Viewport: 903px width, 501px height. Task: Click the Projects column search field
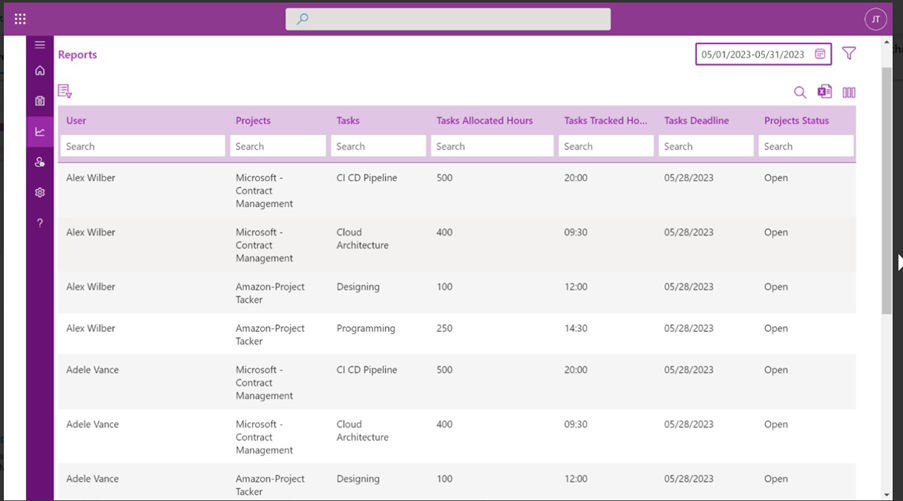(x=277, y=146)
